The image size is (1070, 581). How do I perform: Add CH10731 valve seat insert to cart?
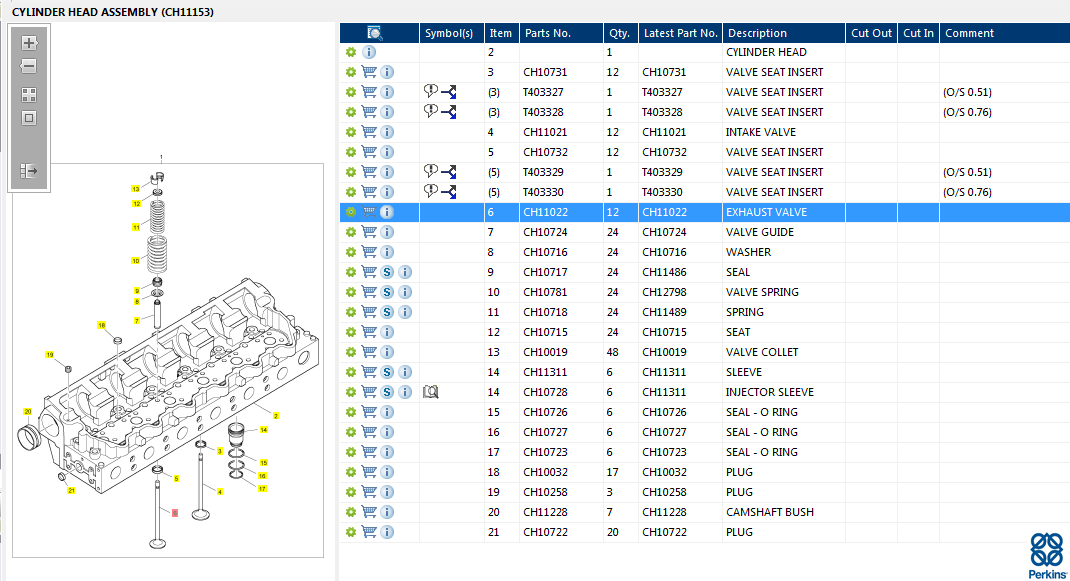pyautogui.click(x=369, y=72)
